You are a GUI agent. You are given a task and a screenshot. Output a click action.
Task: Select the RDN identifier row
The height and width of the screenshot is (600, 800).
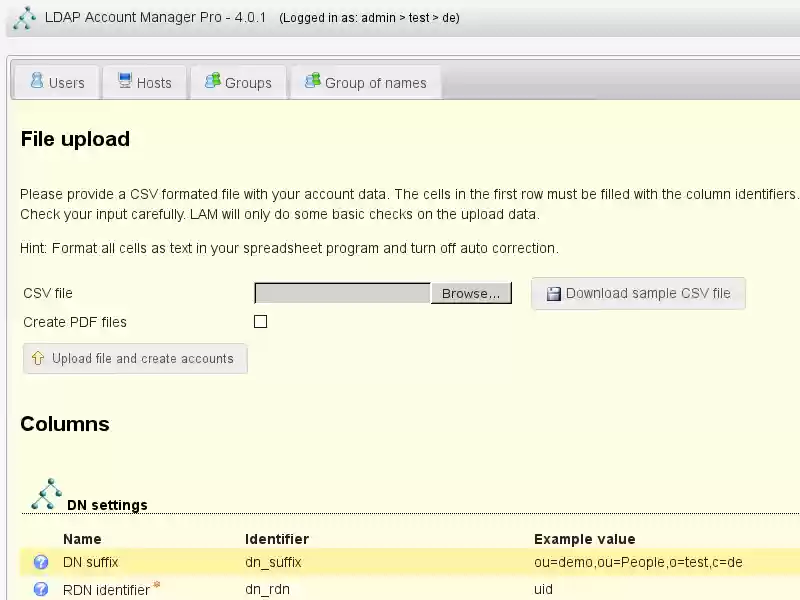point(300,589)
